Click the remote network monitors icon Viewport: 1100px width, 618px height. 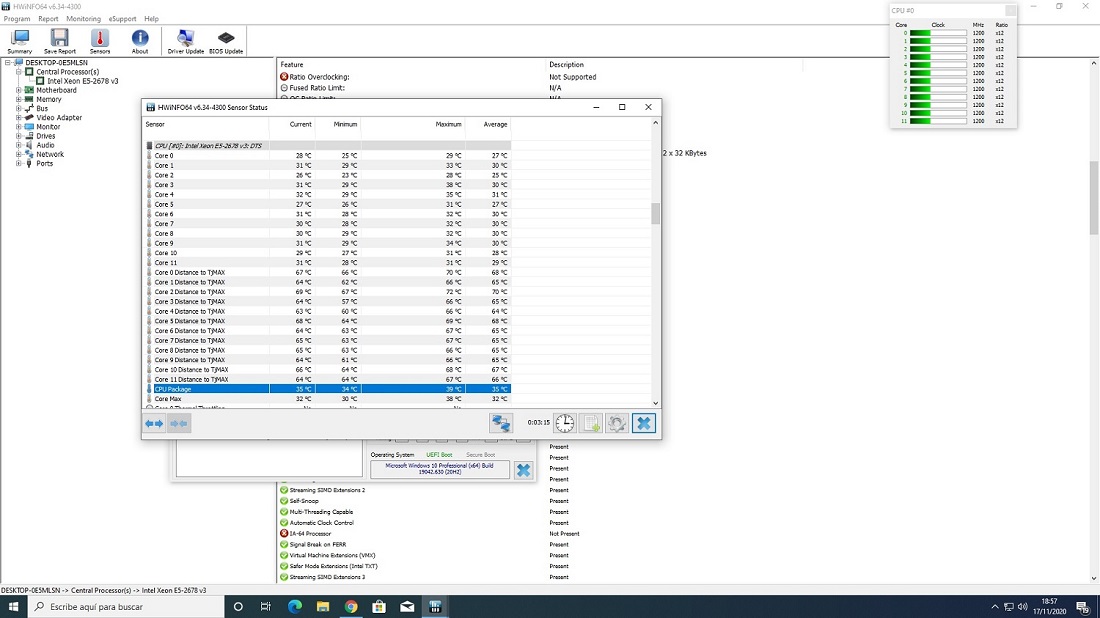pos(501,423)
